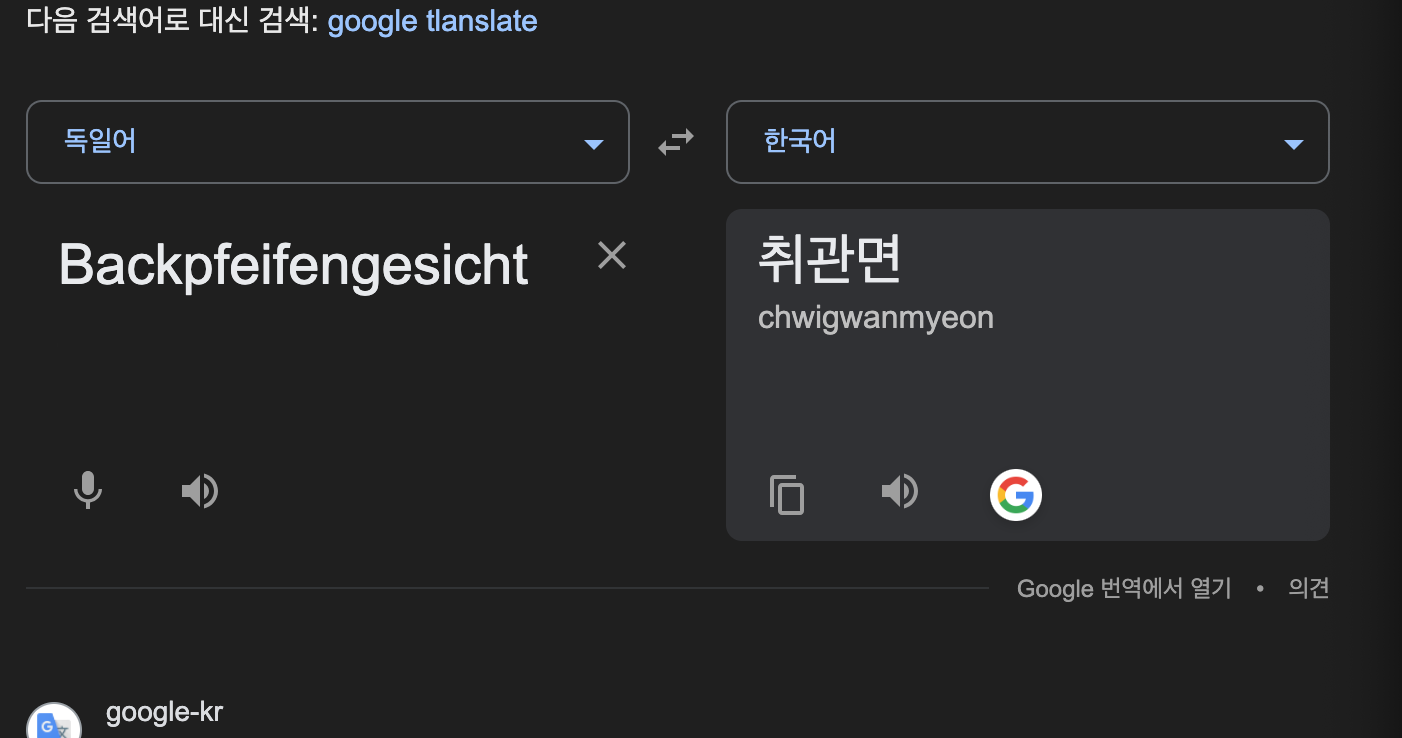
Task: Click the google-kr site favicon
Action: [x=54, y=724]
